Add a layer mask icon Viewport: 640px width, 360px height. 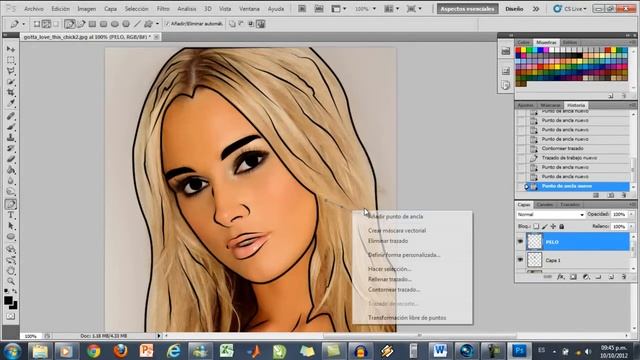click(573, 277)
